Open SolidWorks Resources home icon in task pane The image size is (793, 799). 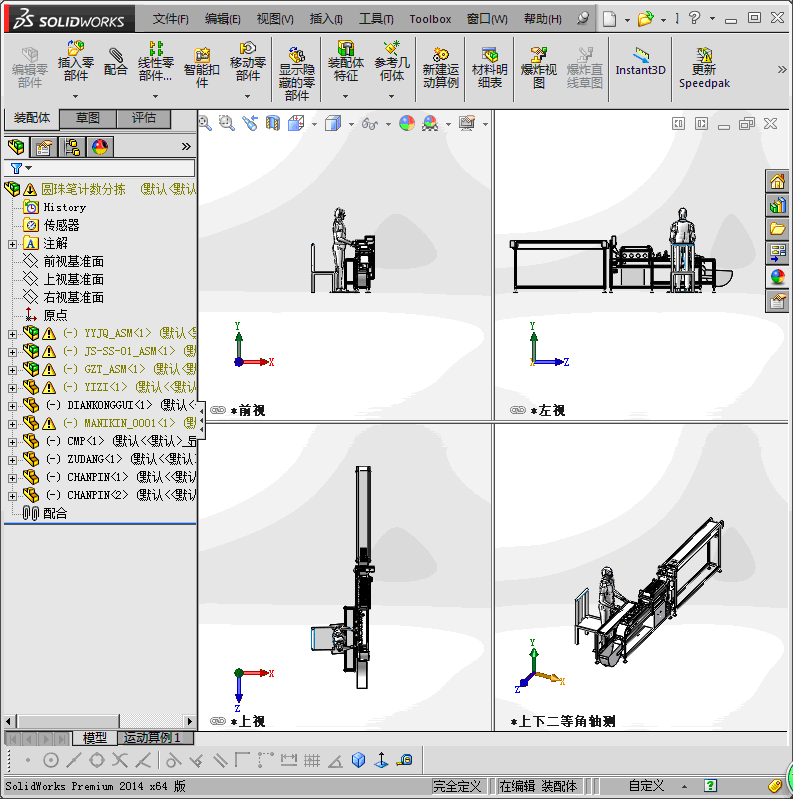tap(777, 181)
